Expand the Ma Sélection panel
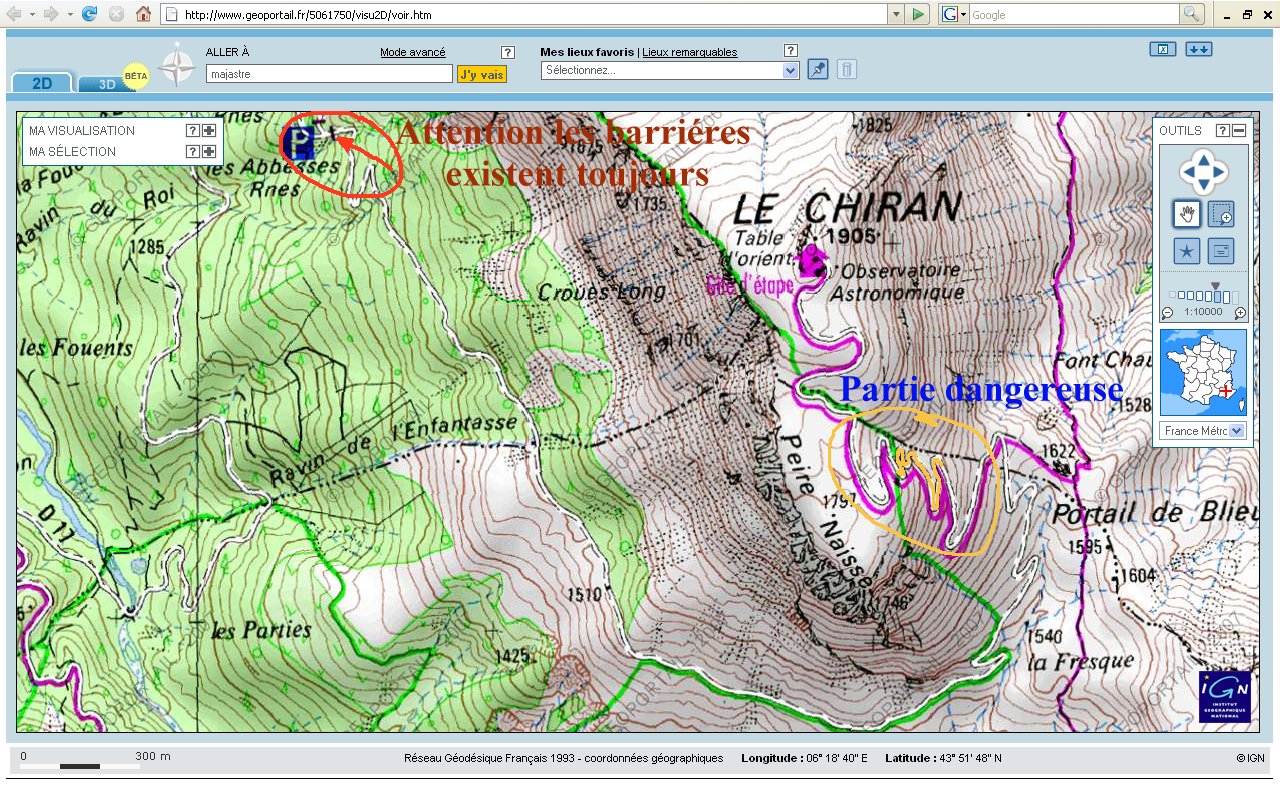 coord(209,151)
